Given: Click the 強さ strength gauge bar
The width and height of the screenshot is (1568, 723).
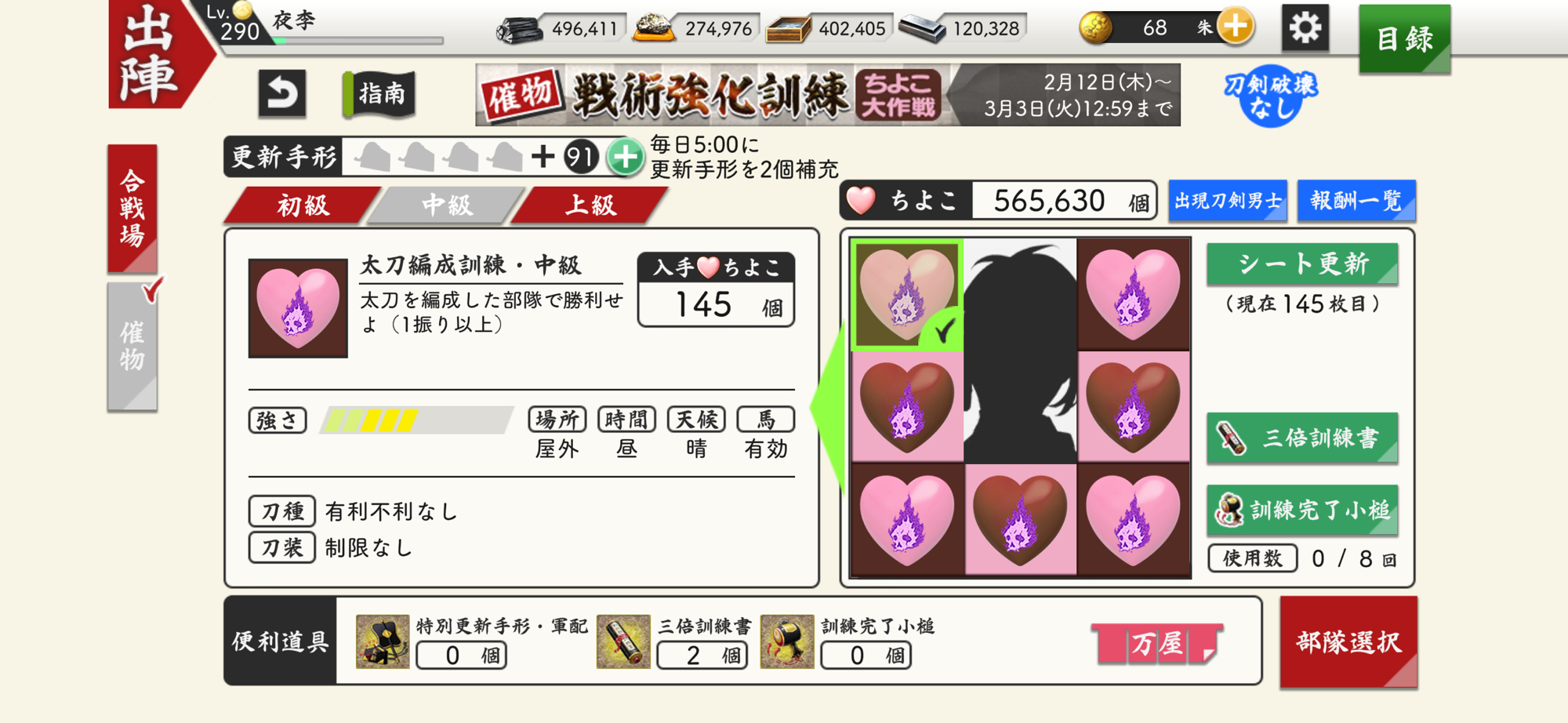Looking at the screenshot, I should 416,420.
